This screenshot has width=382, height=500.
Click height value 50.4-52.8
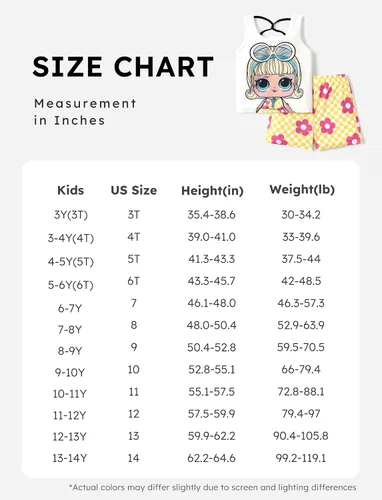pos(211,347)
